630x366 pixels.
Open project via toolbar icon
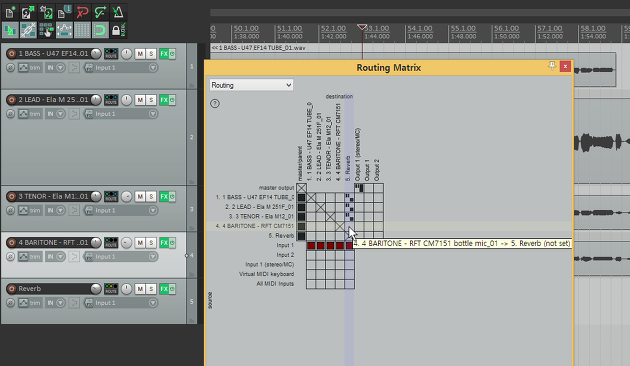[28, 12]
